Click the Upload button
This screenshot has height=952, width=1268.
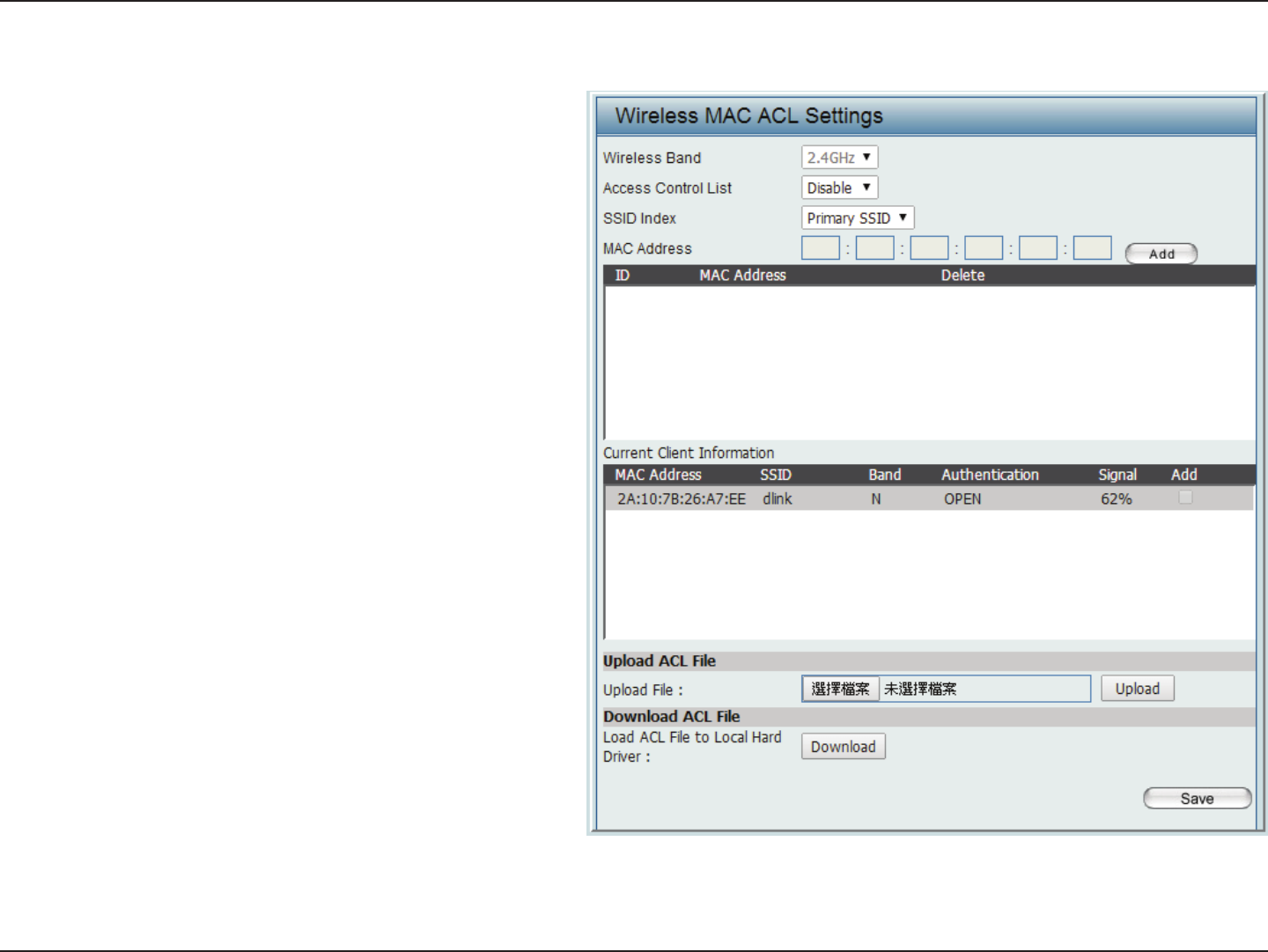click(x=1137, y=689)
